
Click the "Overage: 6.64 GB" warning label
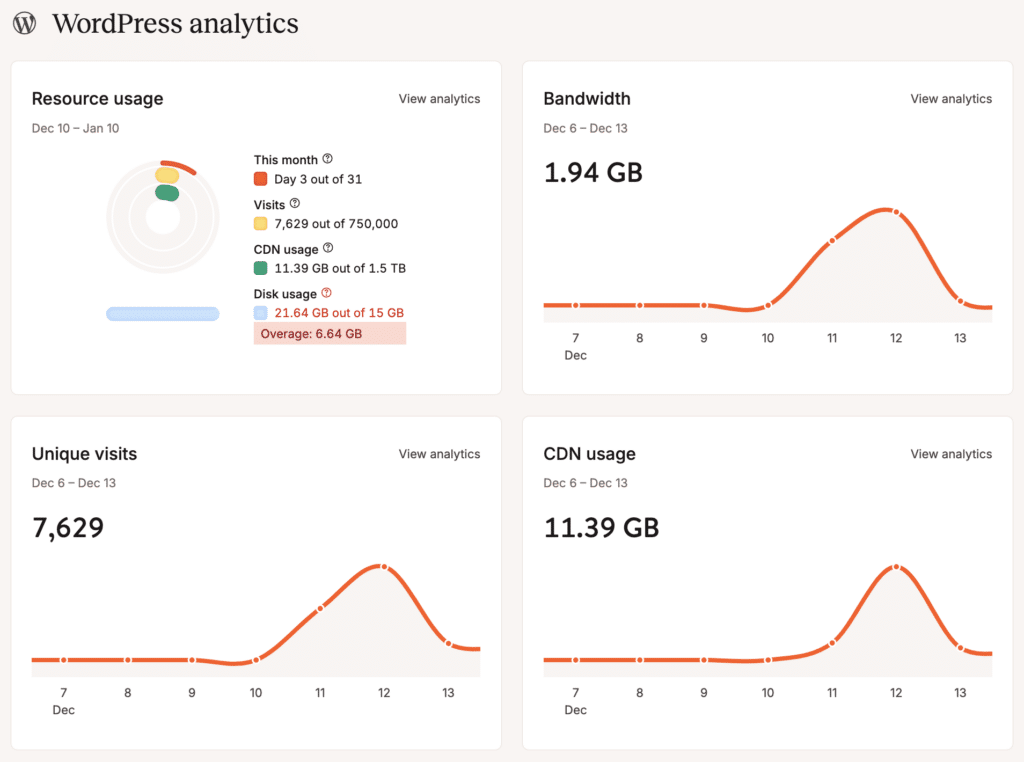coord(329,333)
